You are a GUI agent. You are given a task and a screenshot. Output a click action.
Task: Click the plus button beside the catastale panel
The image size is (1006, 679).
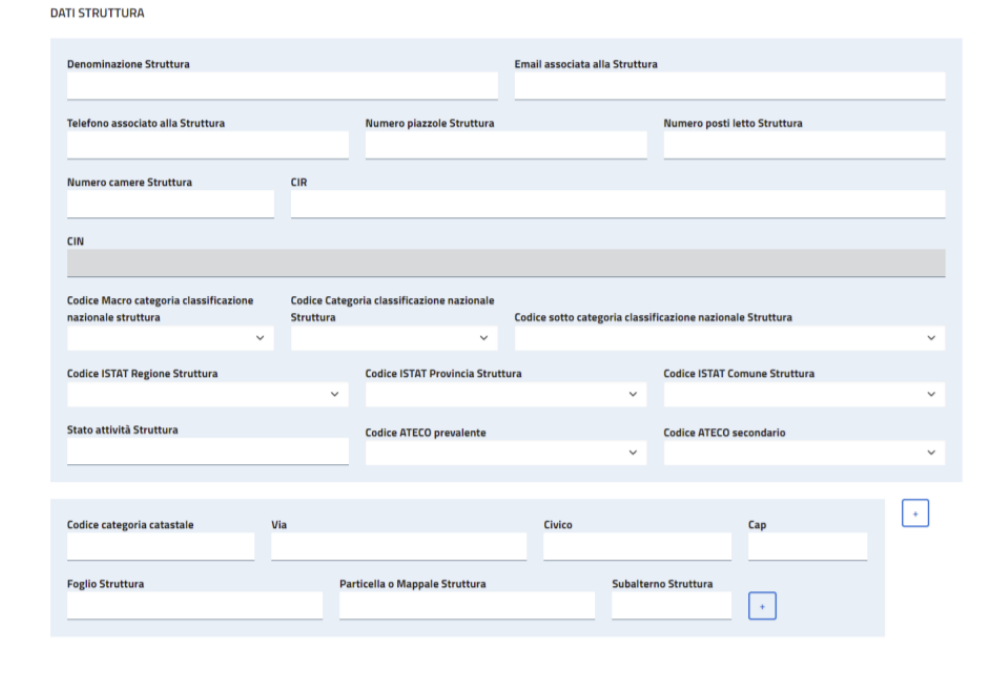tap(915, 513)
